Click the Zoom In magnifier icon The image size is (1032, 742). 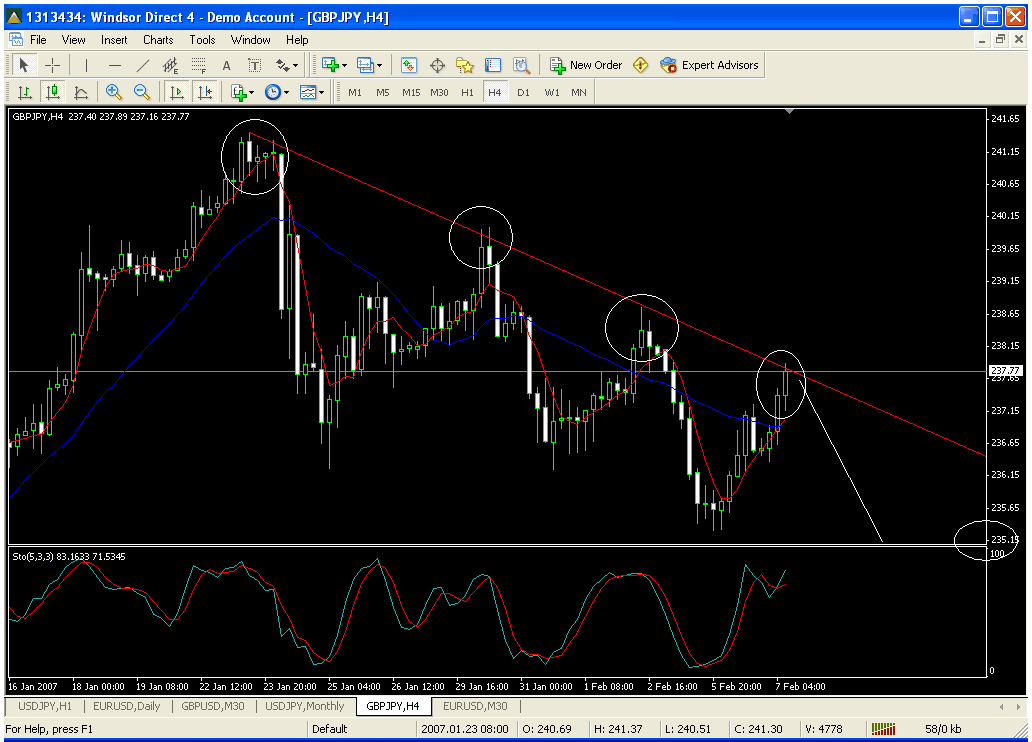tap(114, 92)
